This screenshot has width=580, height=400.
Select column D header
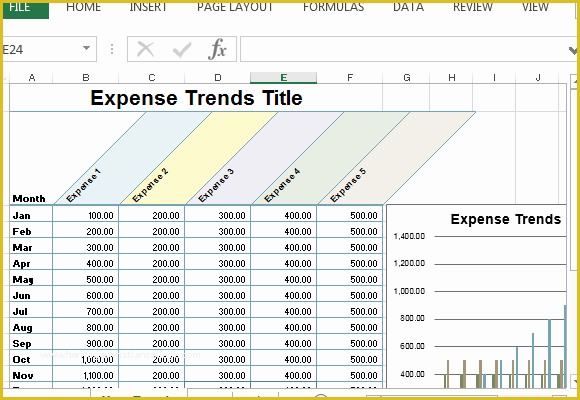click(x=218, y=78)
